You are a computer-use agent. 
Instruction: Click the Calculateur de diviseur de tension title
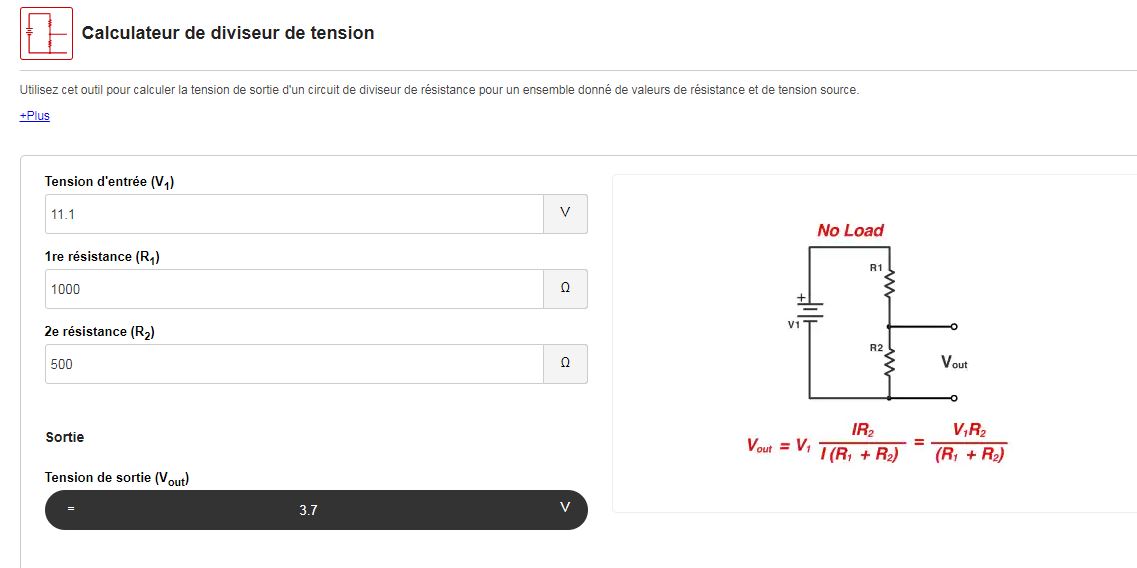point(228,33)
